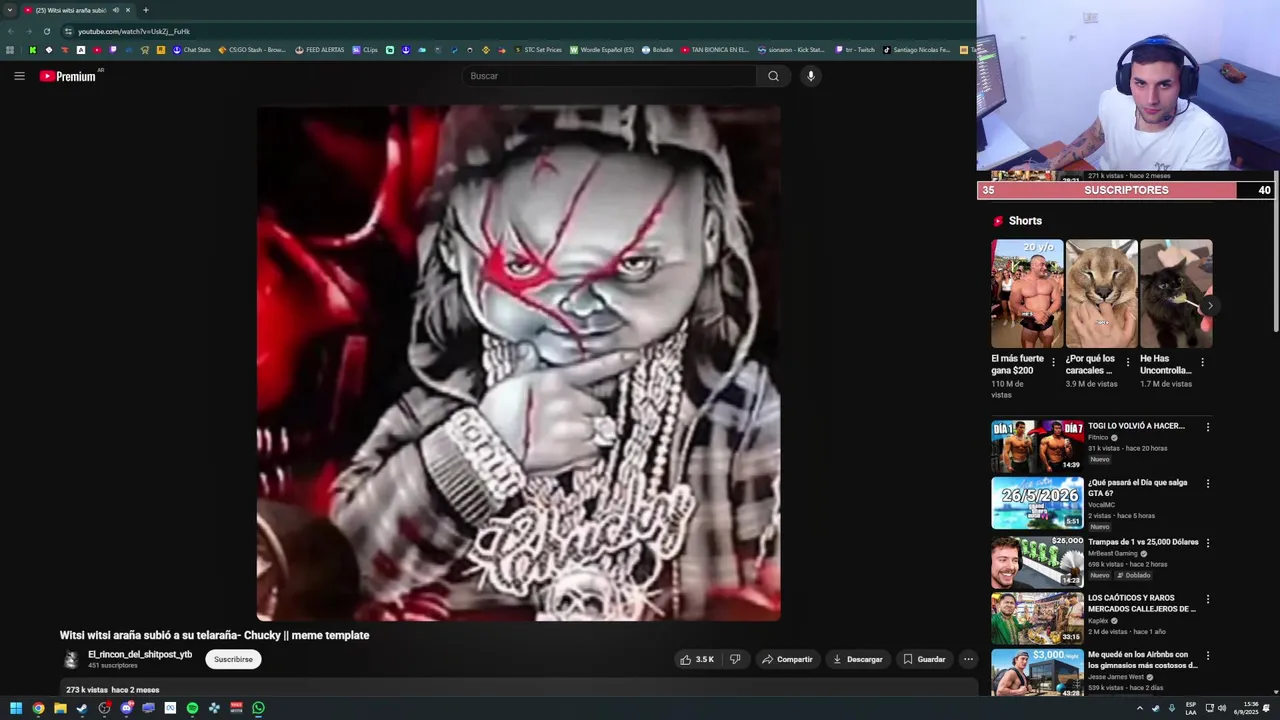Reload the page
The image size is (1280, 720).
[x=46, y=31]
